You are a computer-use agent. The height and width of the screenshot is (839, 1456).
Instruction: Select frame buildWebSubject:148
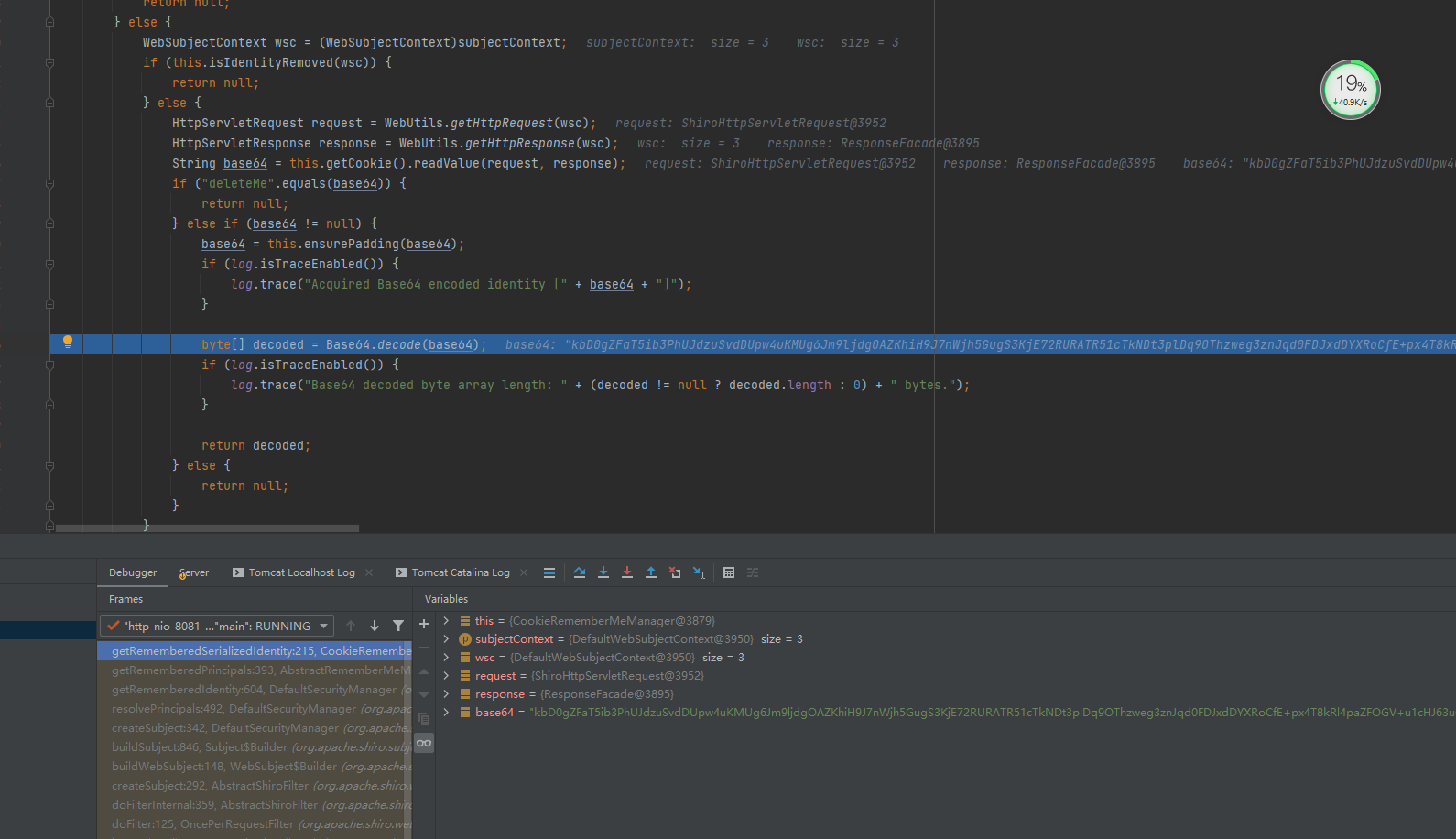pos(255,767)
